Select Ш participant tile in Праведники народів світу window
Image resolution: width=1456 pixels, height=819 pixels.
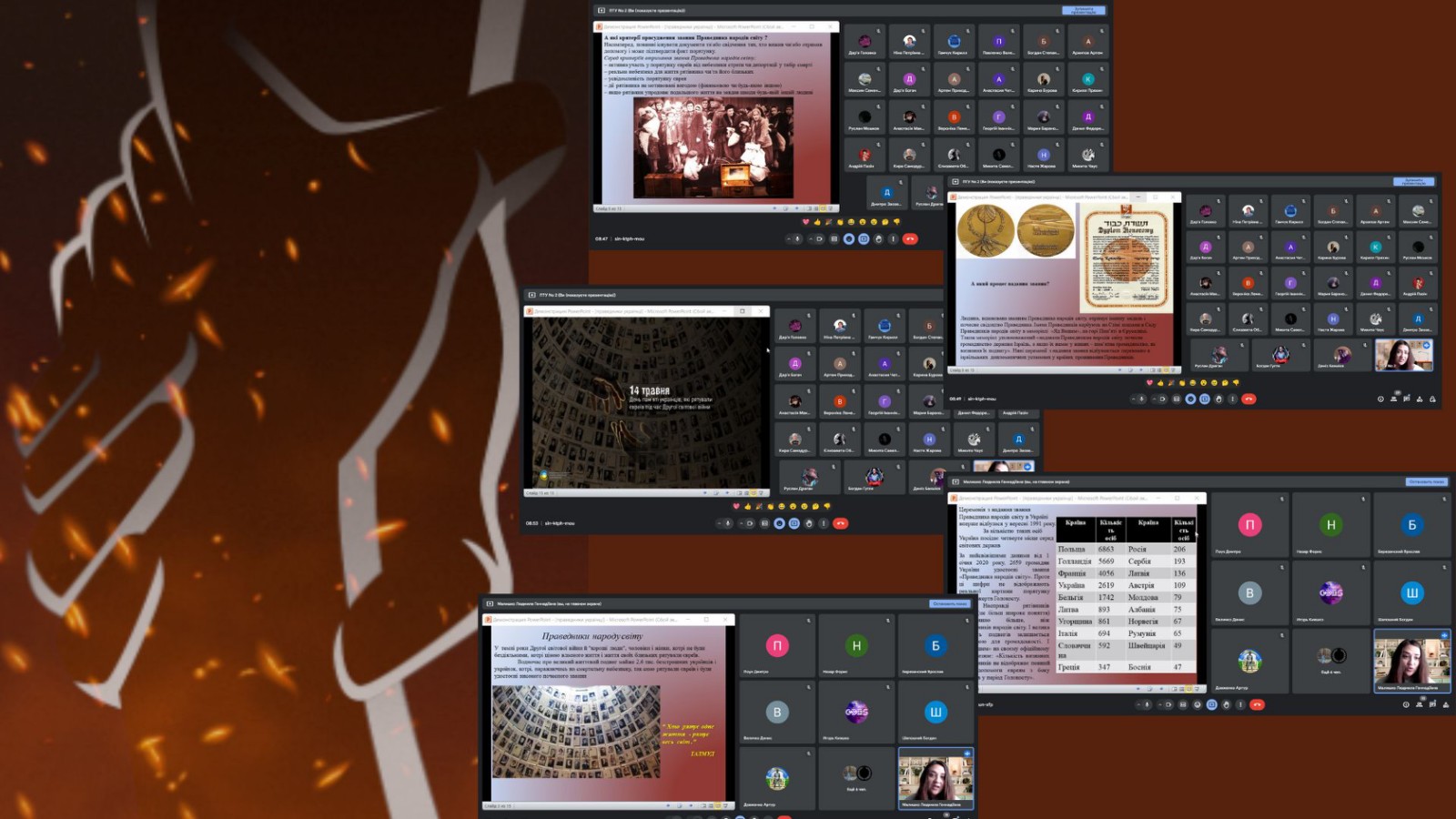[935, 713]
